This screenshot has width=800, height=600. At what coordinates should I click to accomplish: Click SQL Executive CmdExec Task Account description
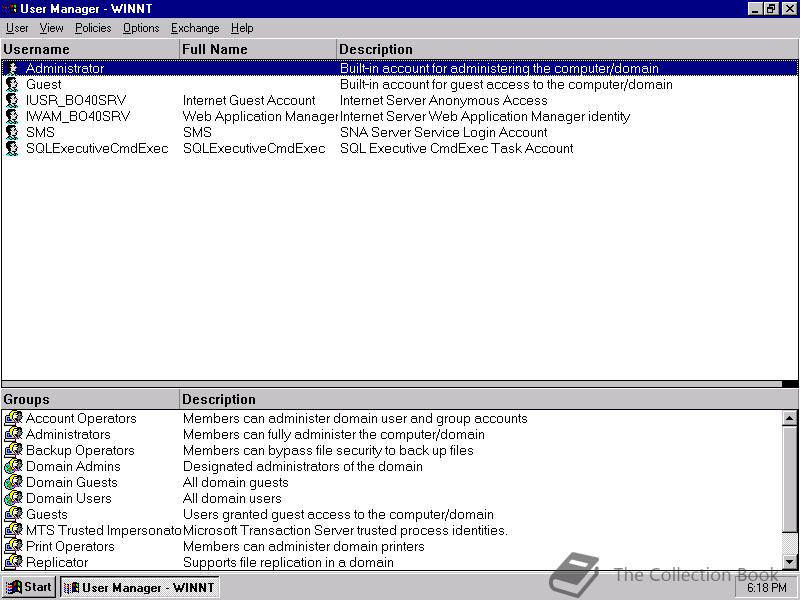point(457,148)
